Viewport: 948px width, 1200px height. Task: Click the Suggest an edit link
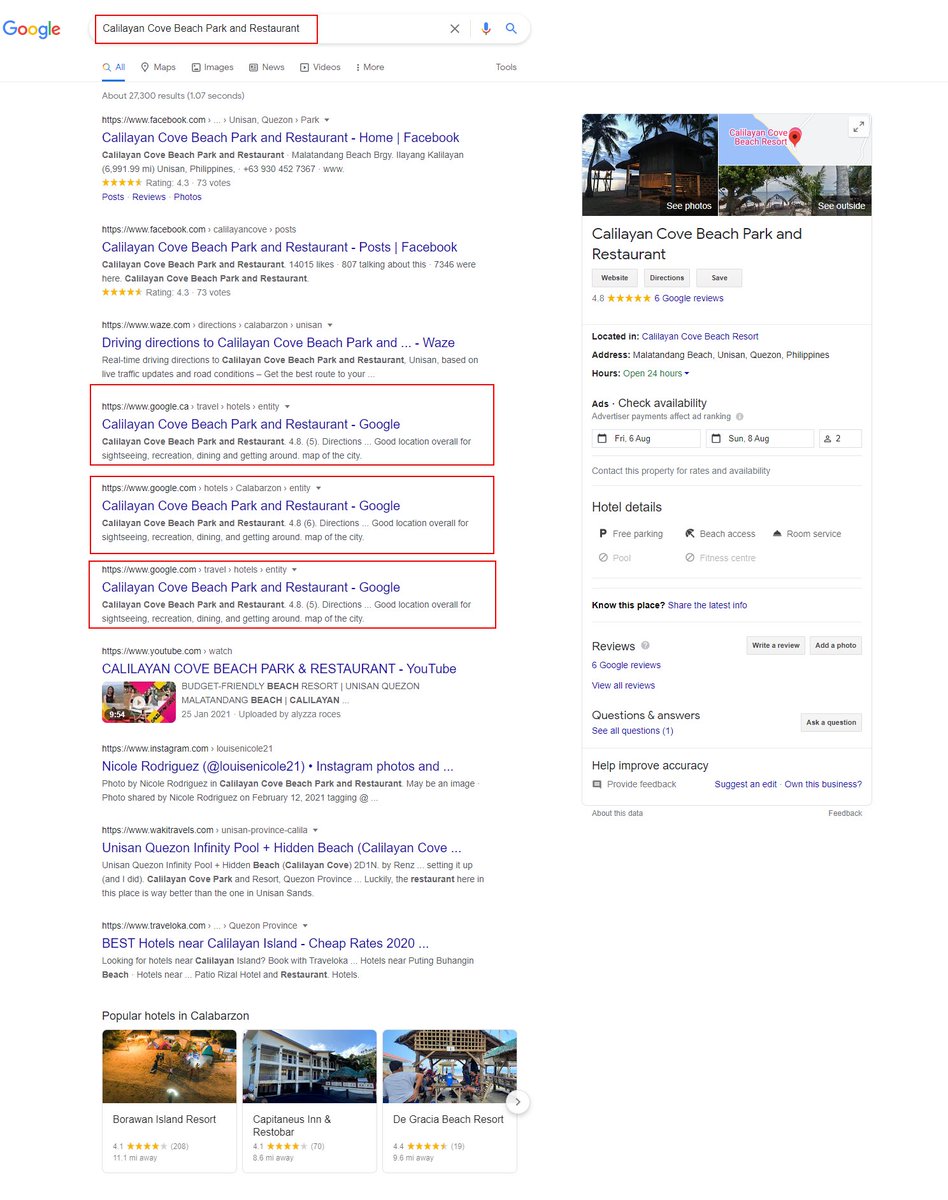(746, 784)
